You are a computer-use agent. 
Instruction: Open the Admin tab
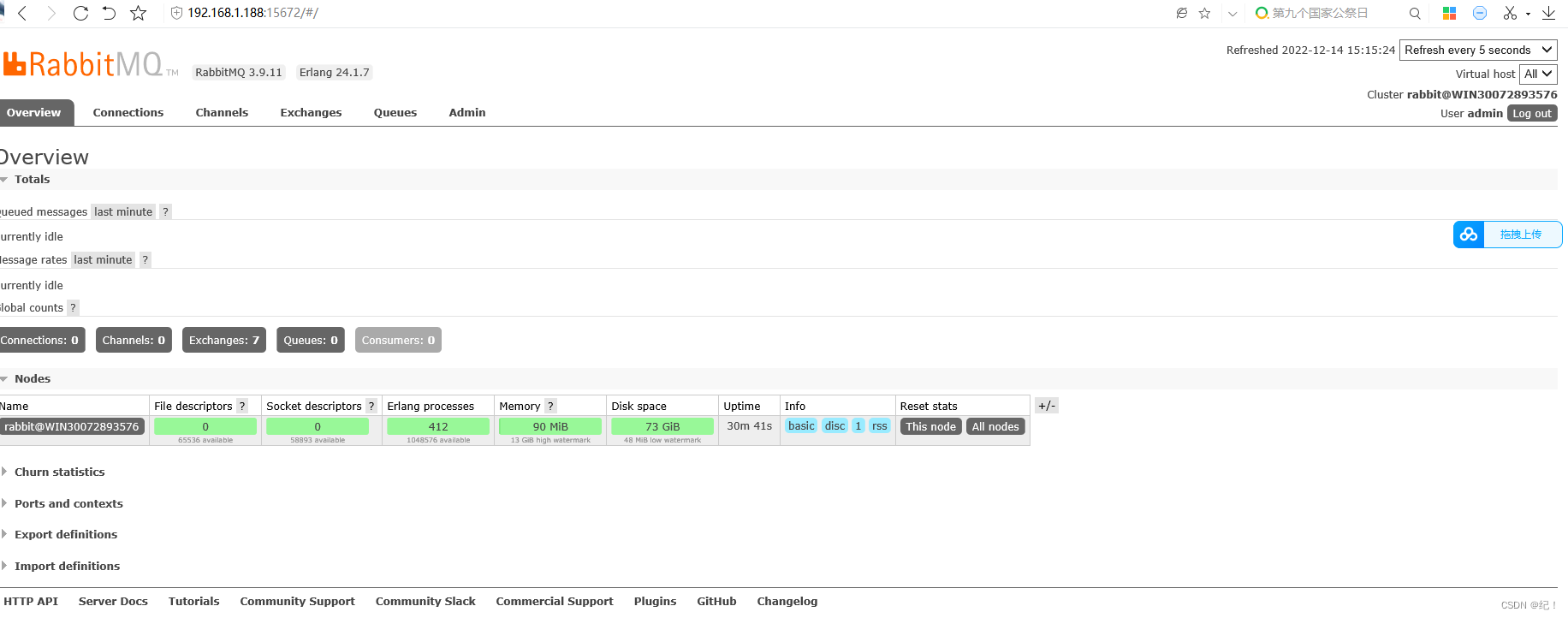467,112
